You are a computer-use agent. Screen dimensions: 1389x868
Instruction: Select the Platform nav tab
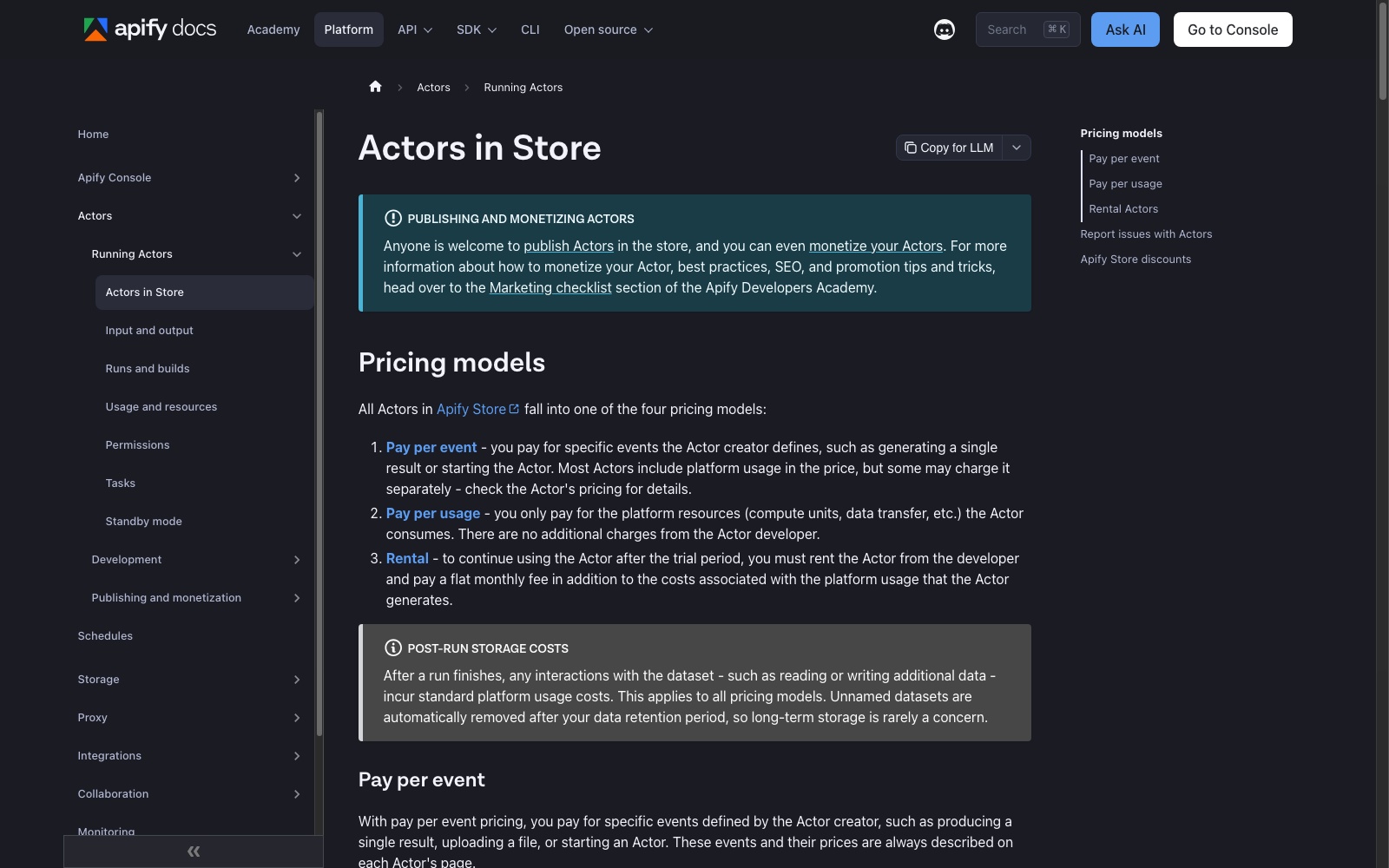[349, 30]
